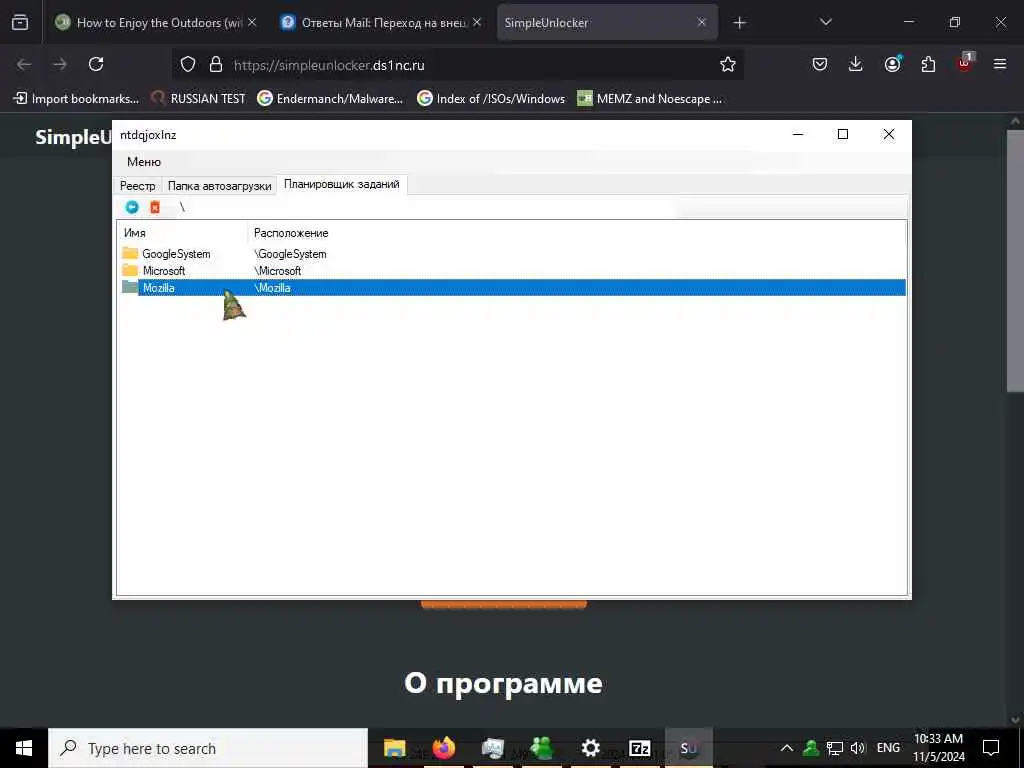This screenshot has height=768, width=1024.
Task: Click the site security padlock icon
Action: coord(216,64)
